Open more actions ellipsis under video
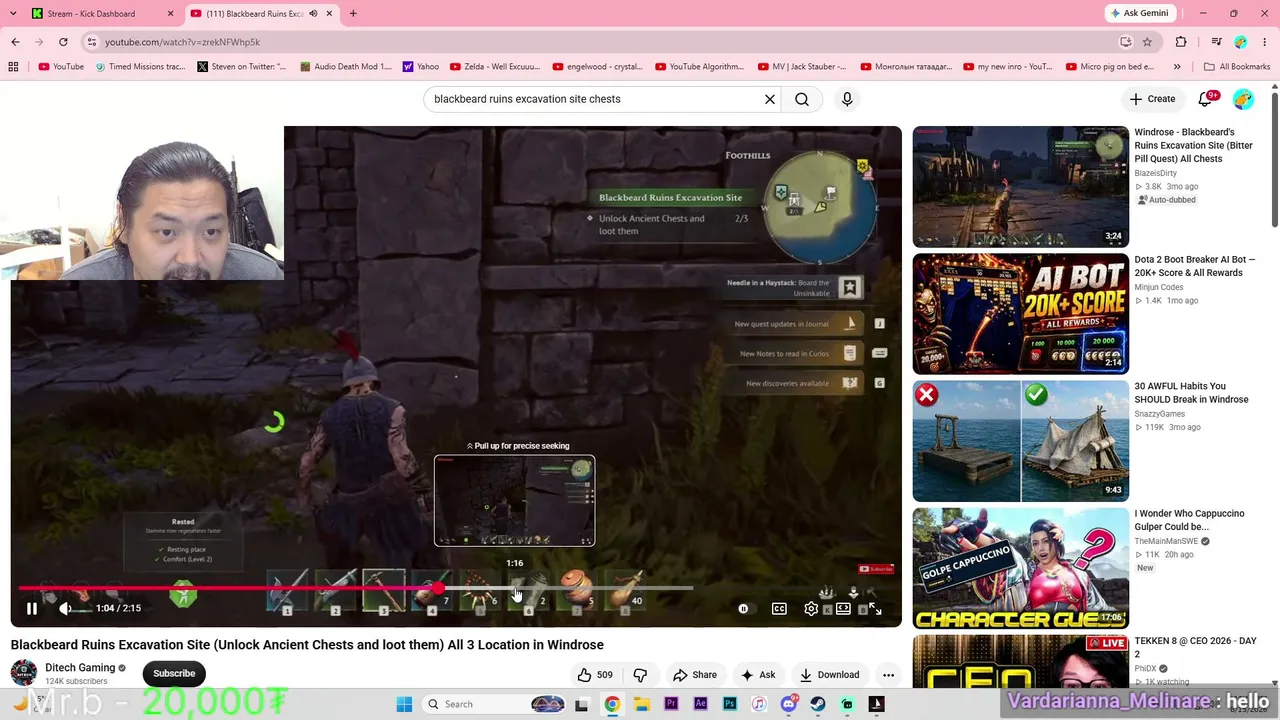 [888, 675]
